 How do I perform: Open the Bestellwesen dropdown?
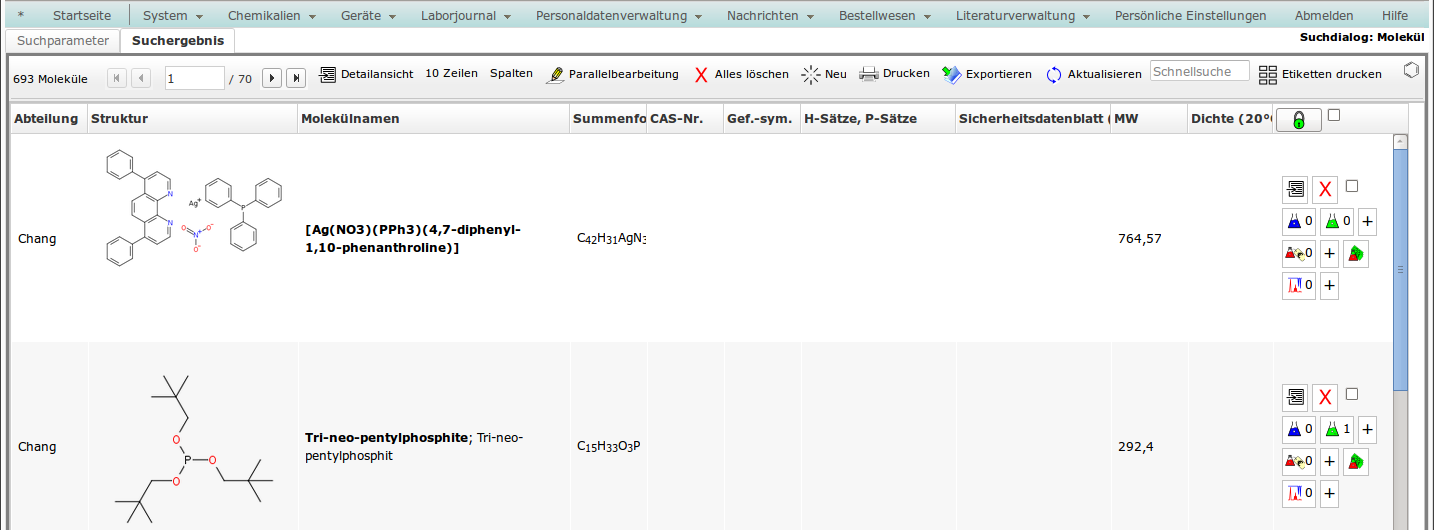884,16
